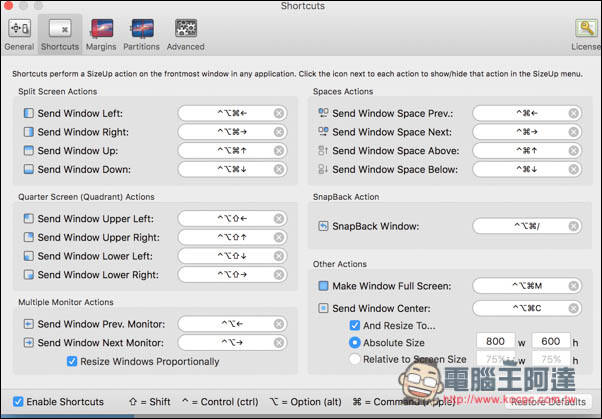Select the Absolute Size radio button
The width and height of the screenshot is (602, 419).
click(x=355, y=342)
